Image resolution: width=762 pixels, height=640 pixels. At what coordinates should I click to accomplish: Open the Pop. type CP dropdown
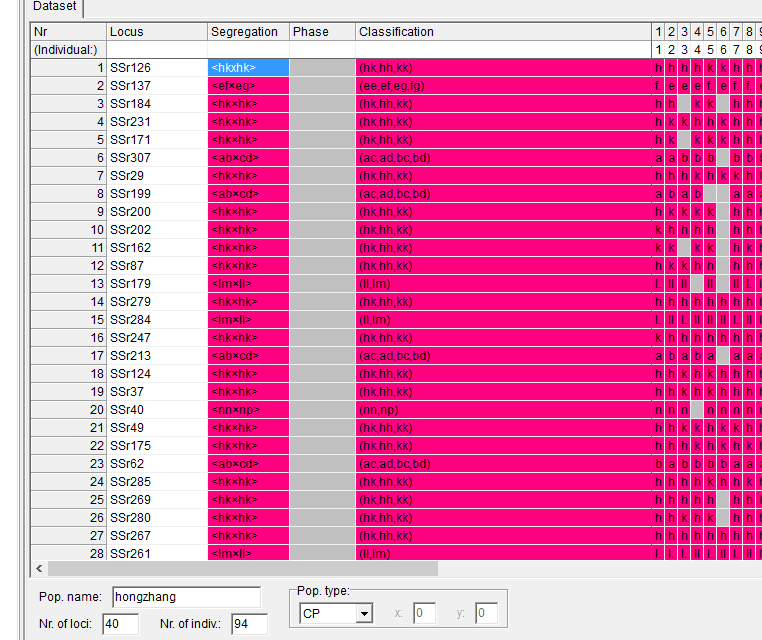364,613
